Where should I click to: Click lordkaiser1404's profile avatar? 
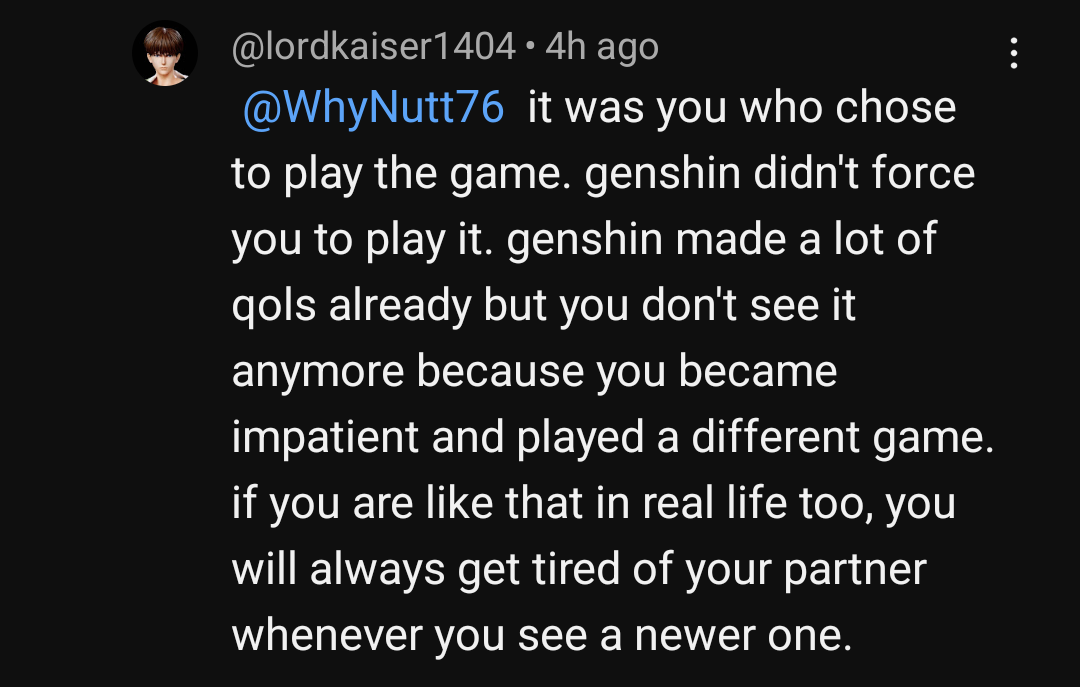point(165,54)
